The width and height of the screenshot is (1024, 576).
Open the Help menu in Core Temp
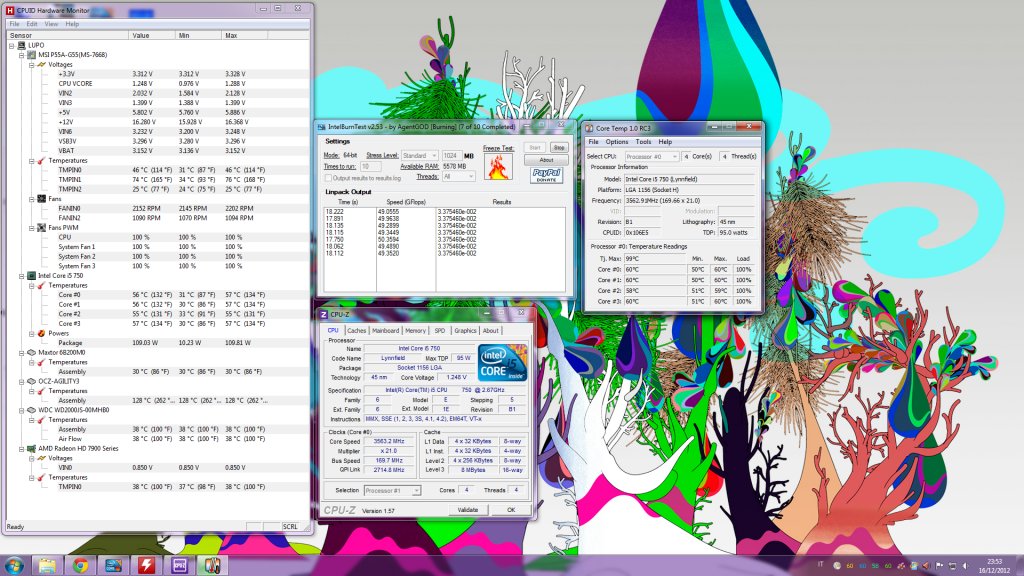[665, 142]
